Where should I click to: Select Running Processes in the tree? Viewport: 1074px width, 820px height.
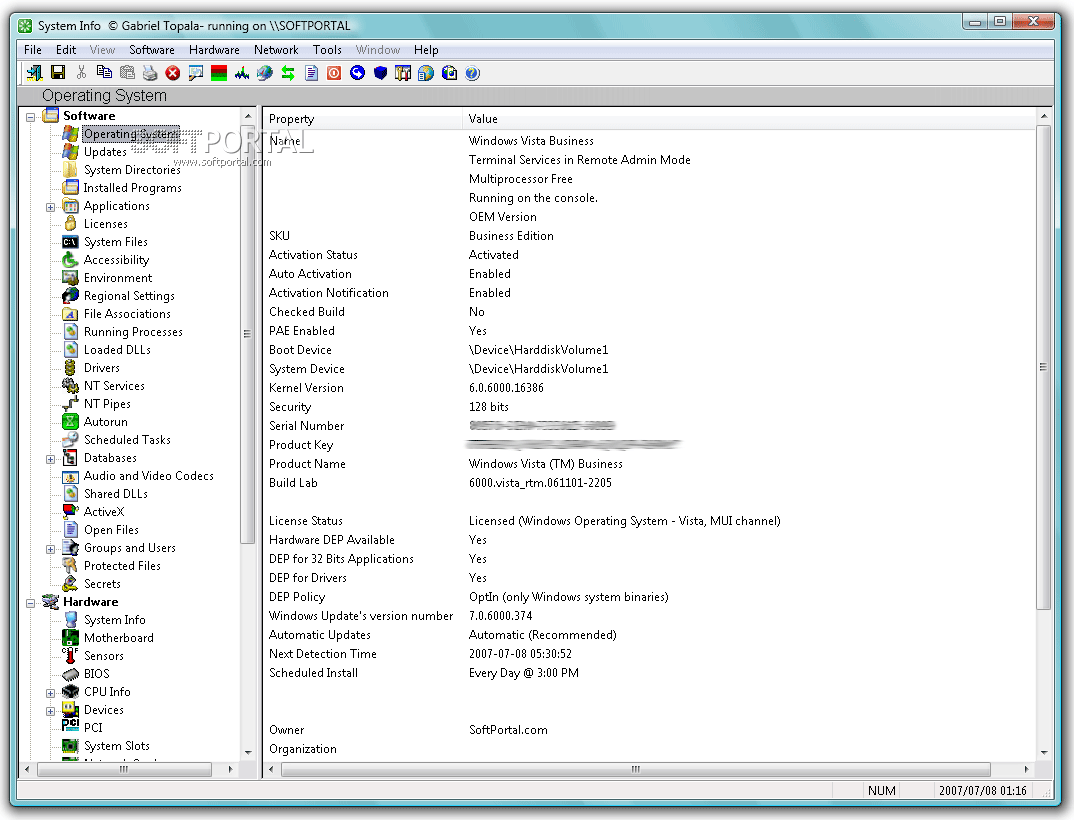click(x=133, y=332)
